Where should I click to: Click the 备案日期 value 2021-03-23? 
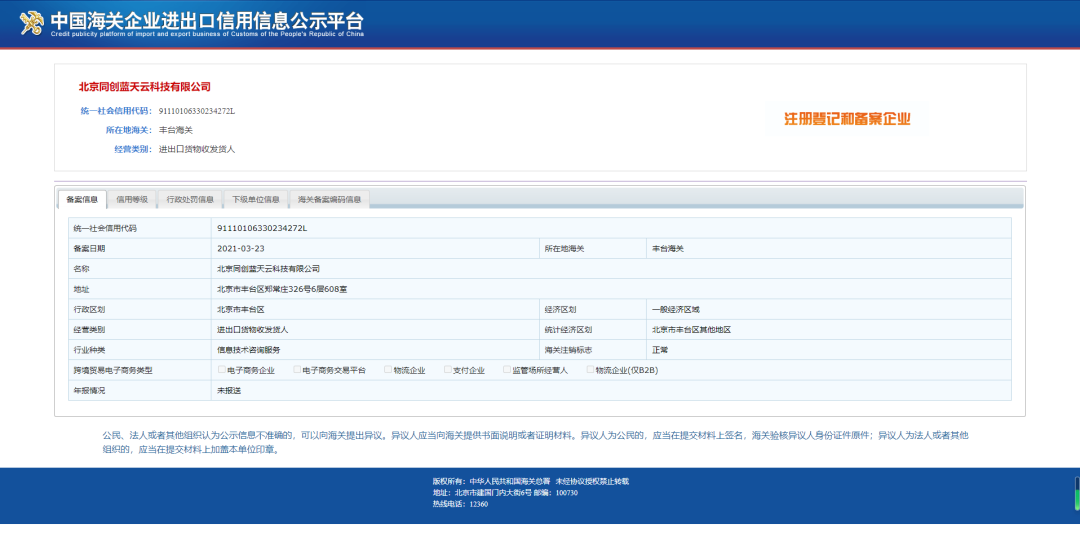(241, 248)
